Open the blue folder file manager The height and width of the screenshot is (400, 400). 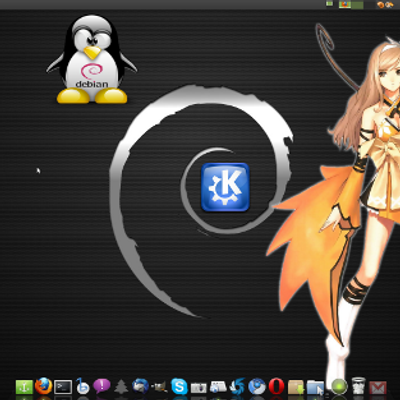coord(316,387)
